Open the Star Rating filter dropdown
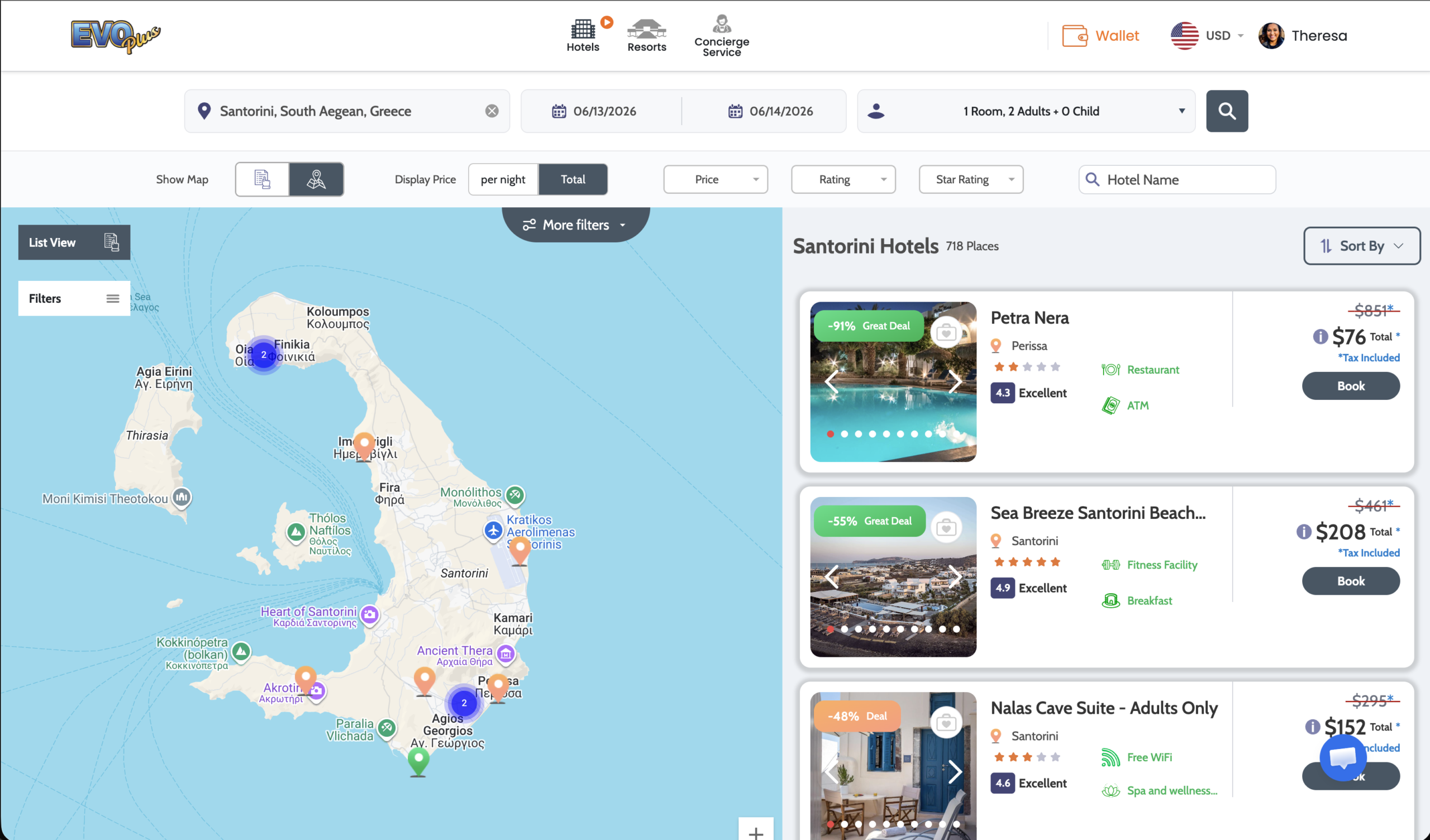 [x=970, y=179]
